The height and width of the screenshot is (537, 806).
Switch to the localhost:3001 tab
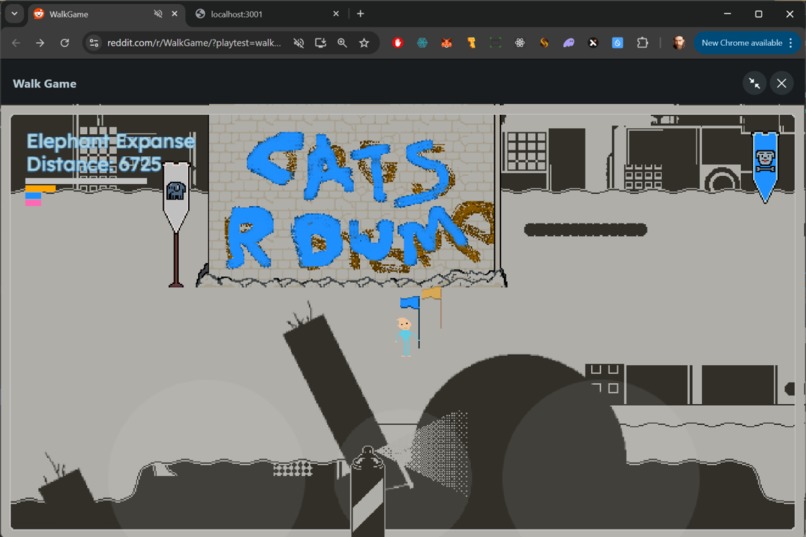tap(267, 14)
